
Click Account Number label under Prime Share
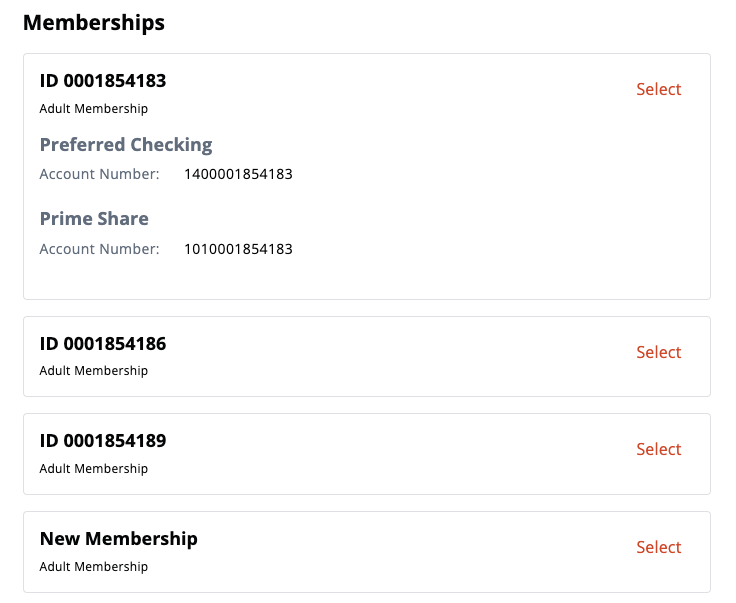pos(99,249)
